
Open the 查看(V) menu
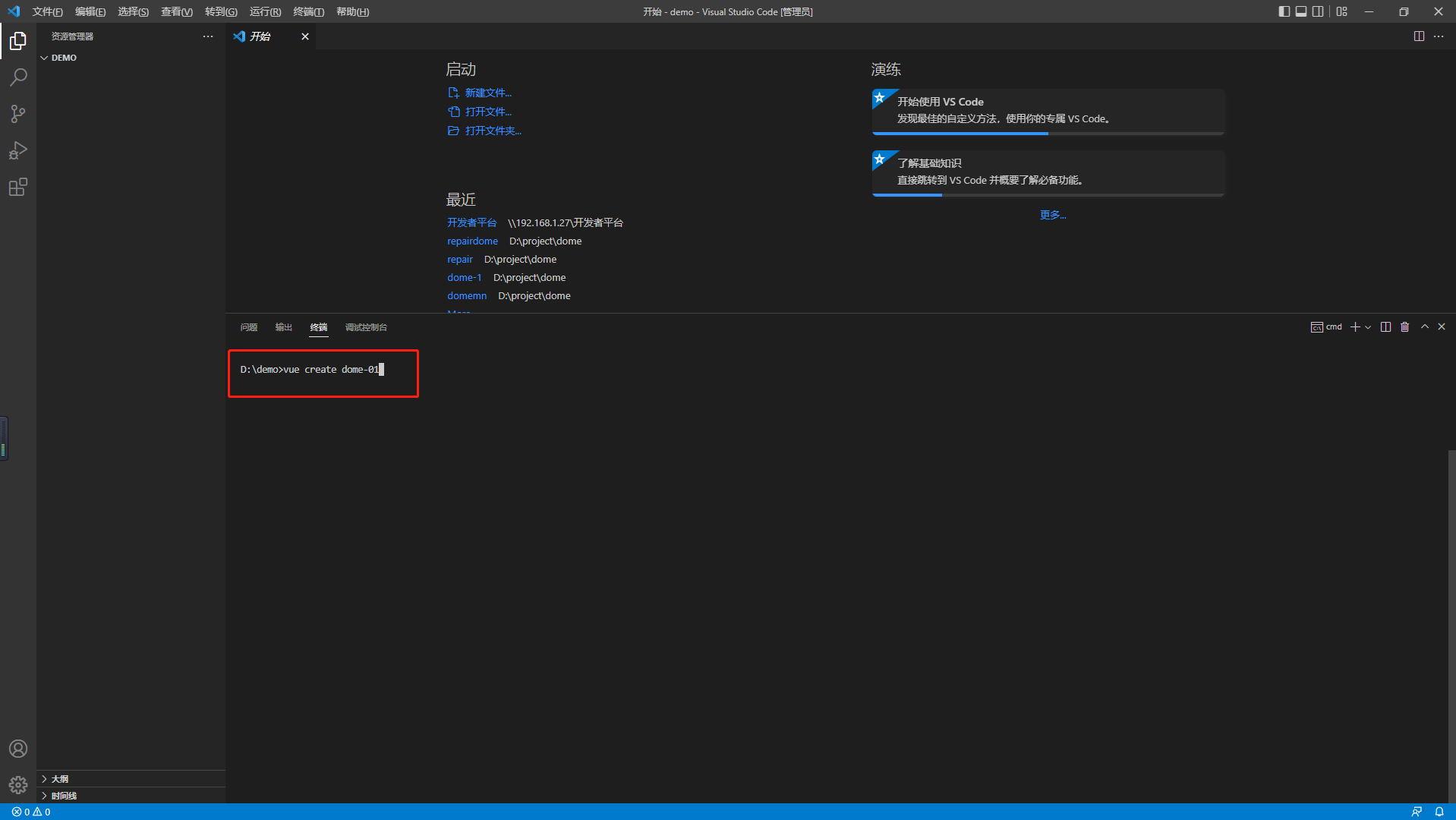click(x=177, y=11)
